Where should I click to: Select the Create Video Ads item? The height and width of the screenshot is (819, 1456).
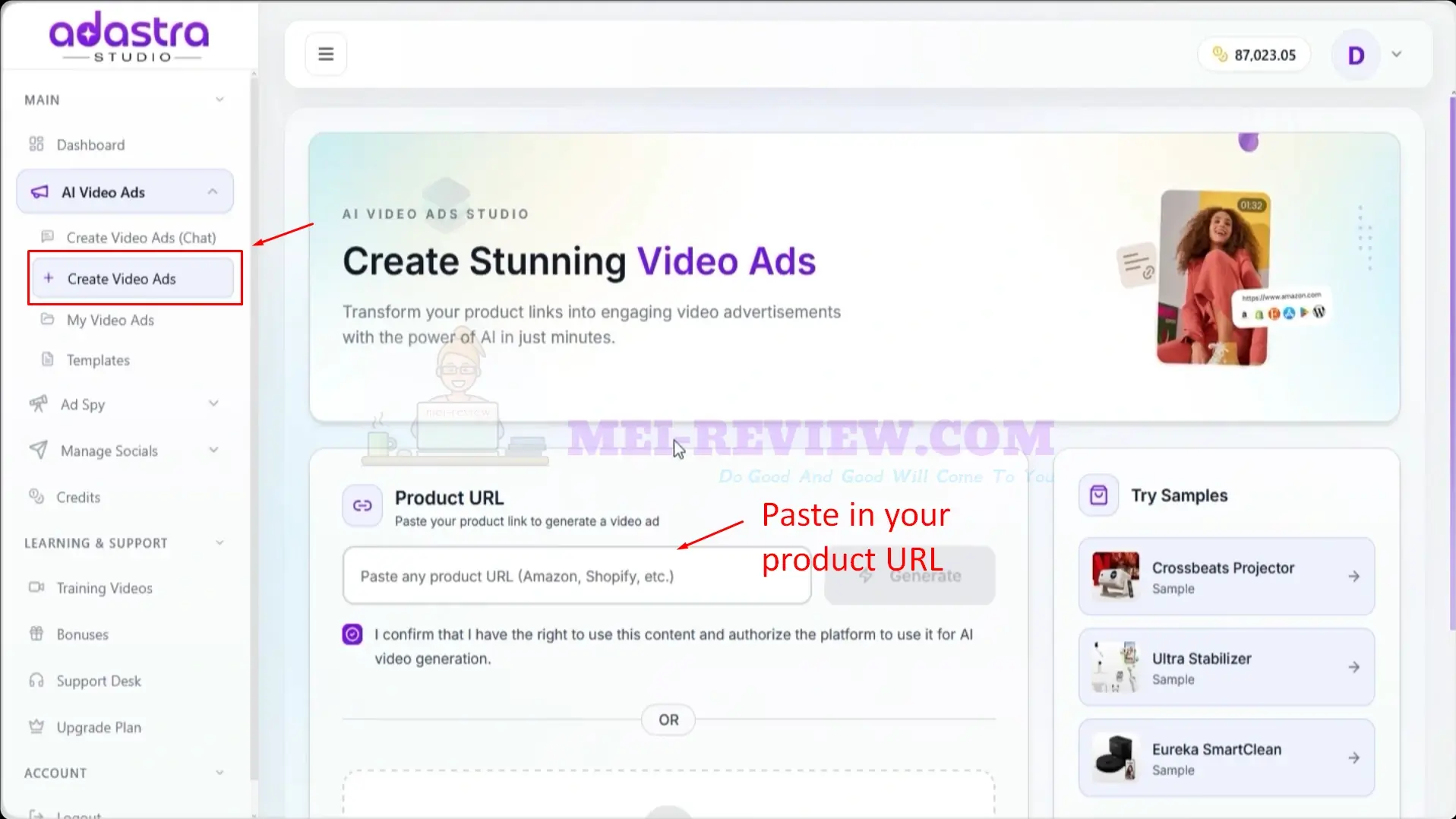132,279
